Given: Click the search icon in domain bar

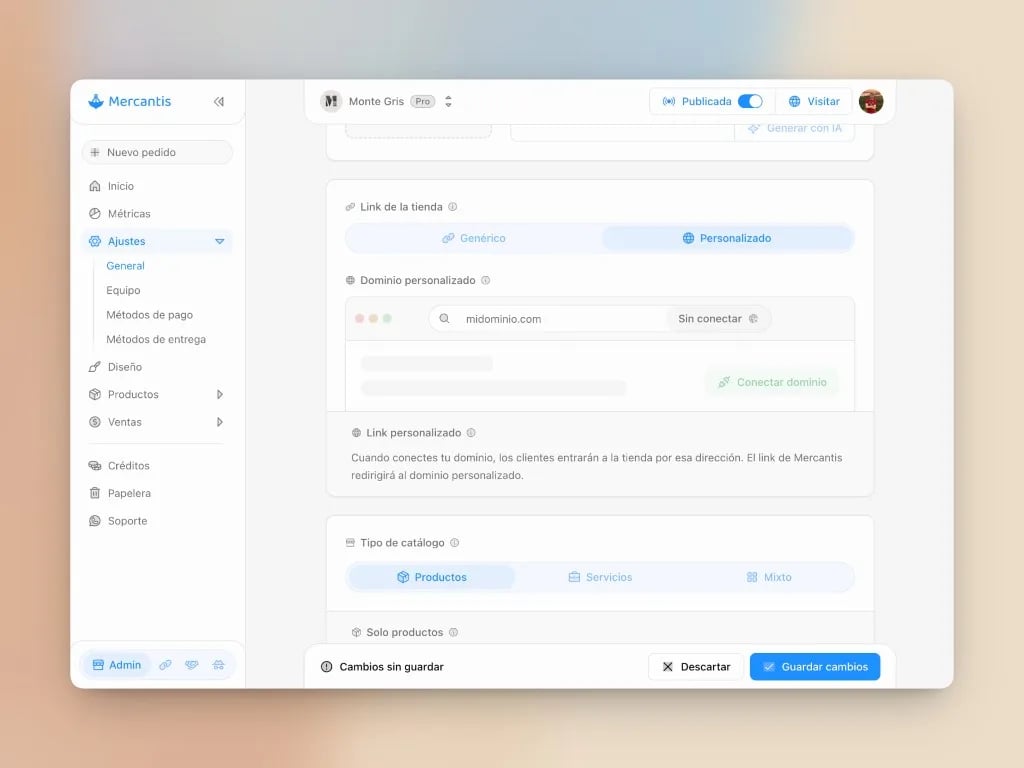Looking at the screenshot, I should coord(444,319).
